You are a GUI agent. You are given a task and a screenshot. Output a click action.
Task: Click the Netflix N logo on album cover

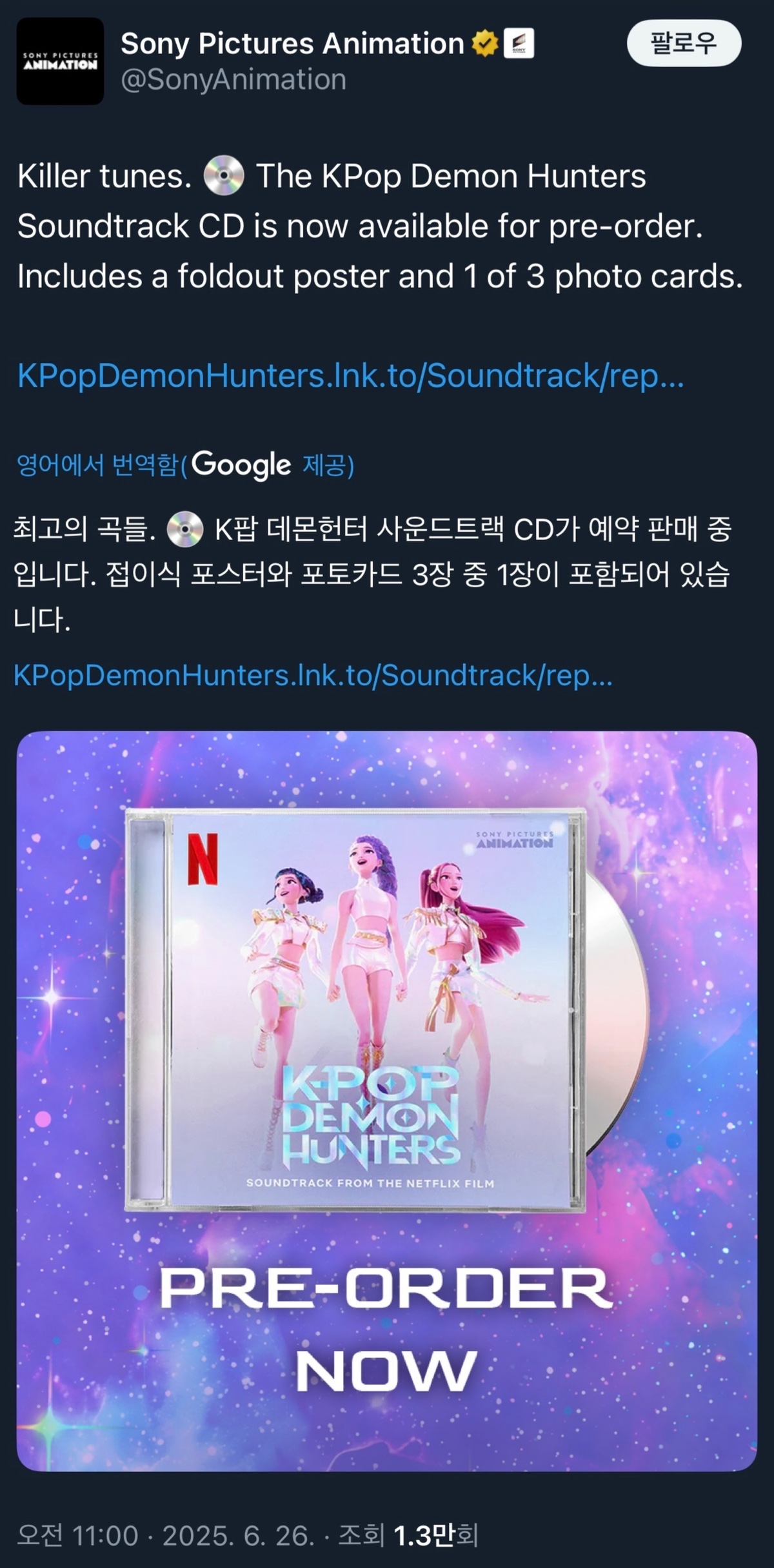[x=203, y=859]
